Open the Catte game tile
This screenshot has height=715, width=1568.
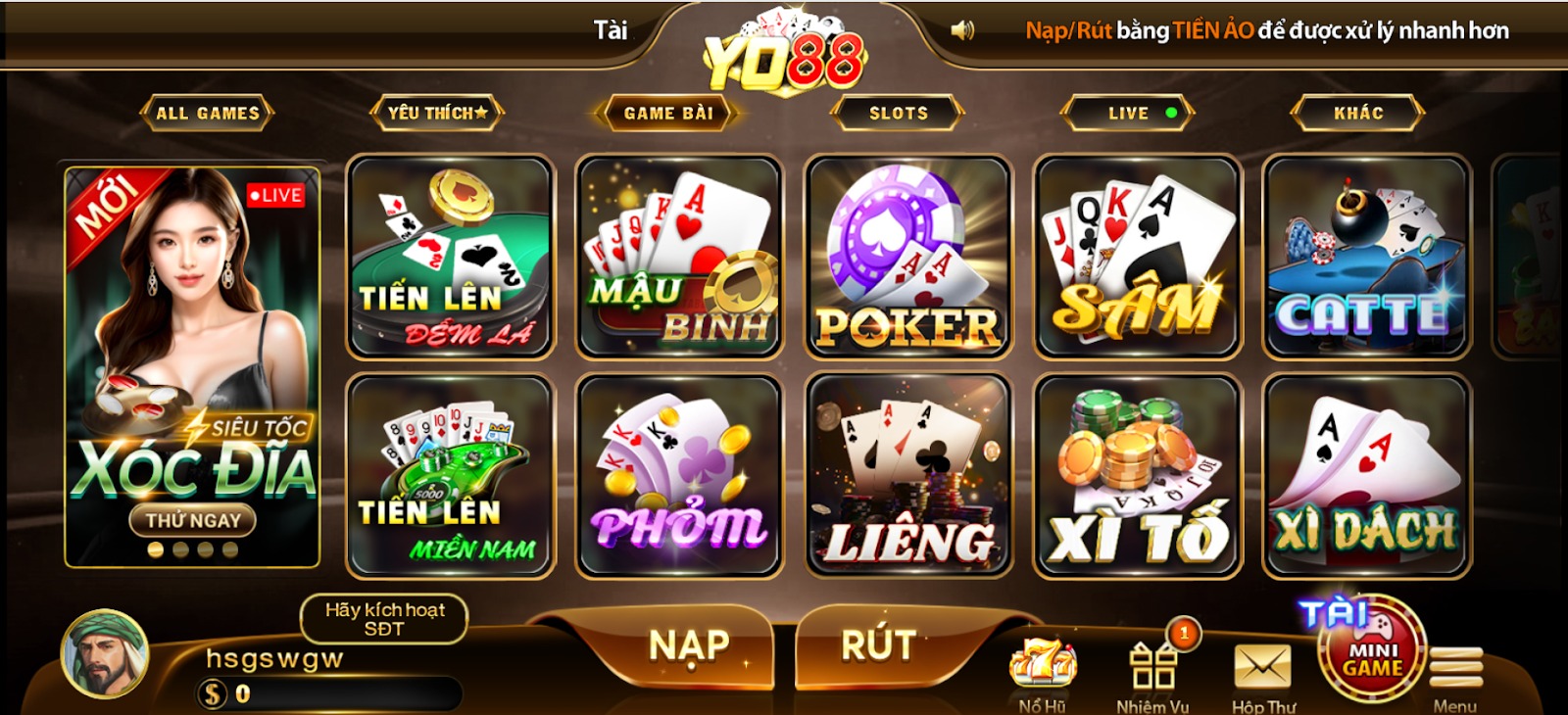click(x=1366, y=257)
